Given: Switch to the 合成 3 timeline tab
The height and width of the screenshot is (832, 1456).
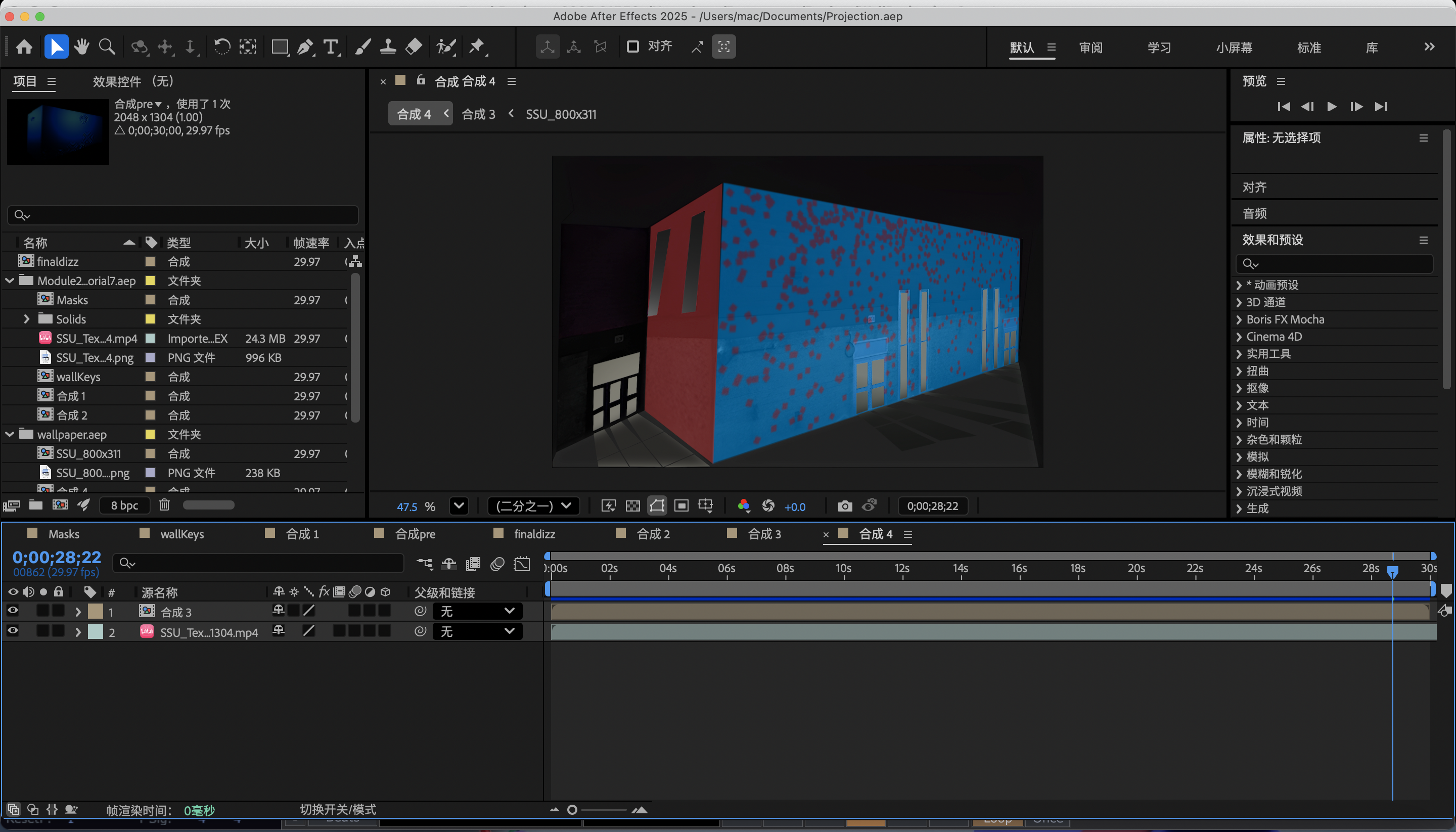Looking at the screenshot, I should (764, 534).
